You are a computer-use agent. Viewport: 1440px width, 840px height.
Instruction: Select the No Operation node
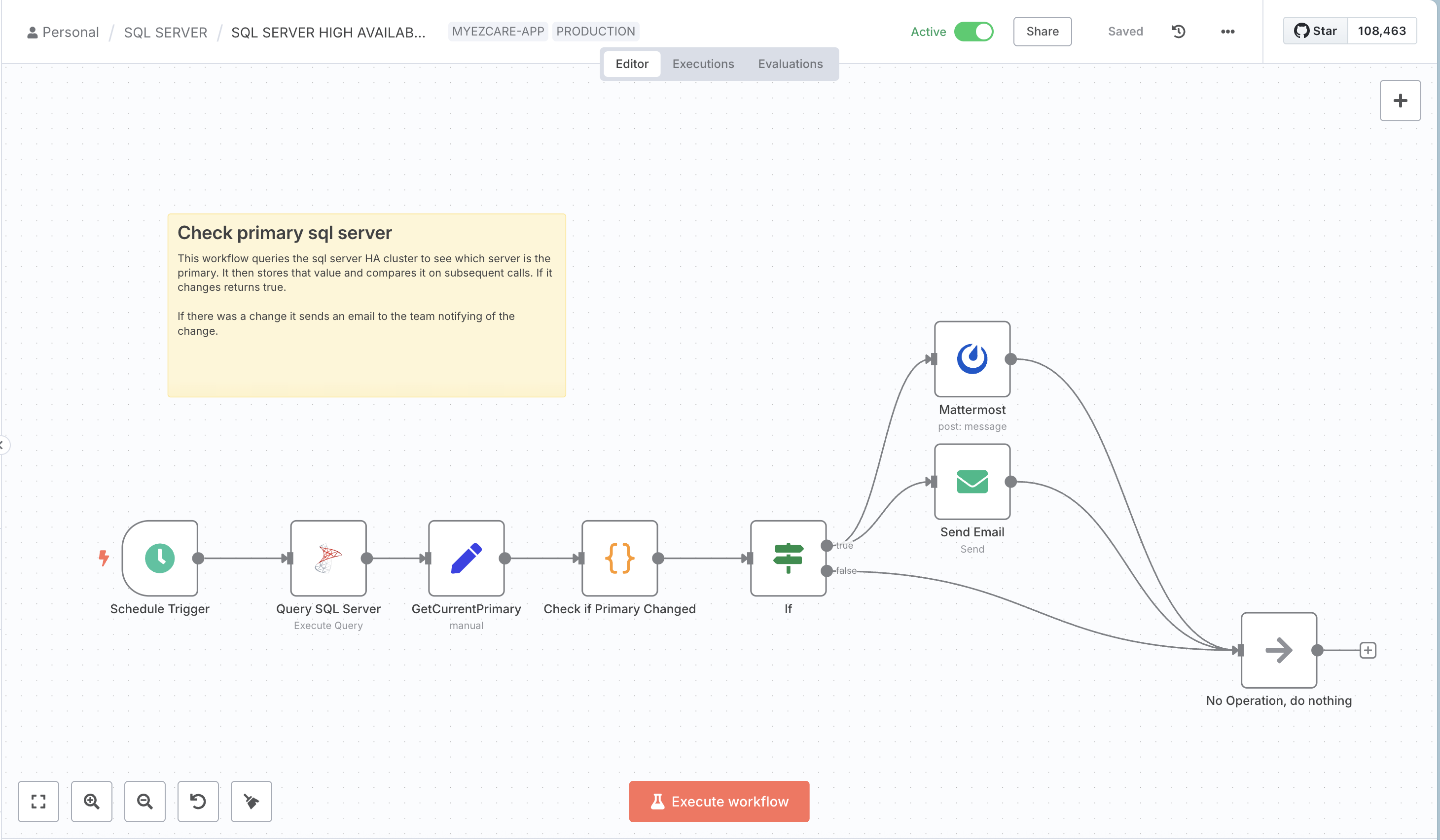[1278, 650]
